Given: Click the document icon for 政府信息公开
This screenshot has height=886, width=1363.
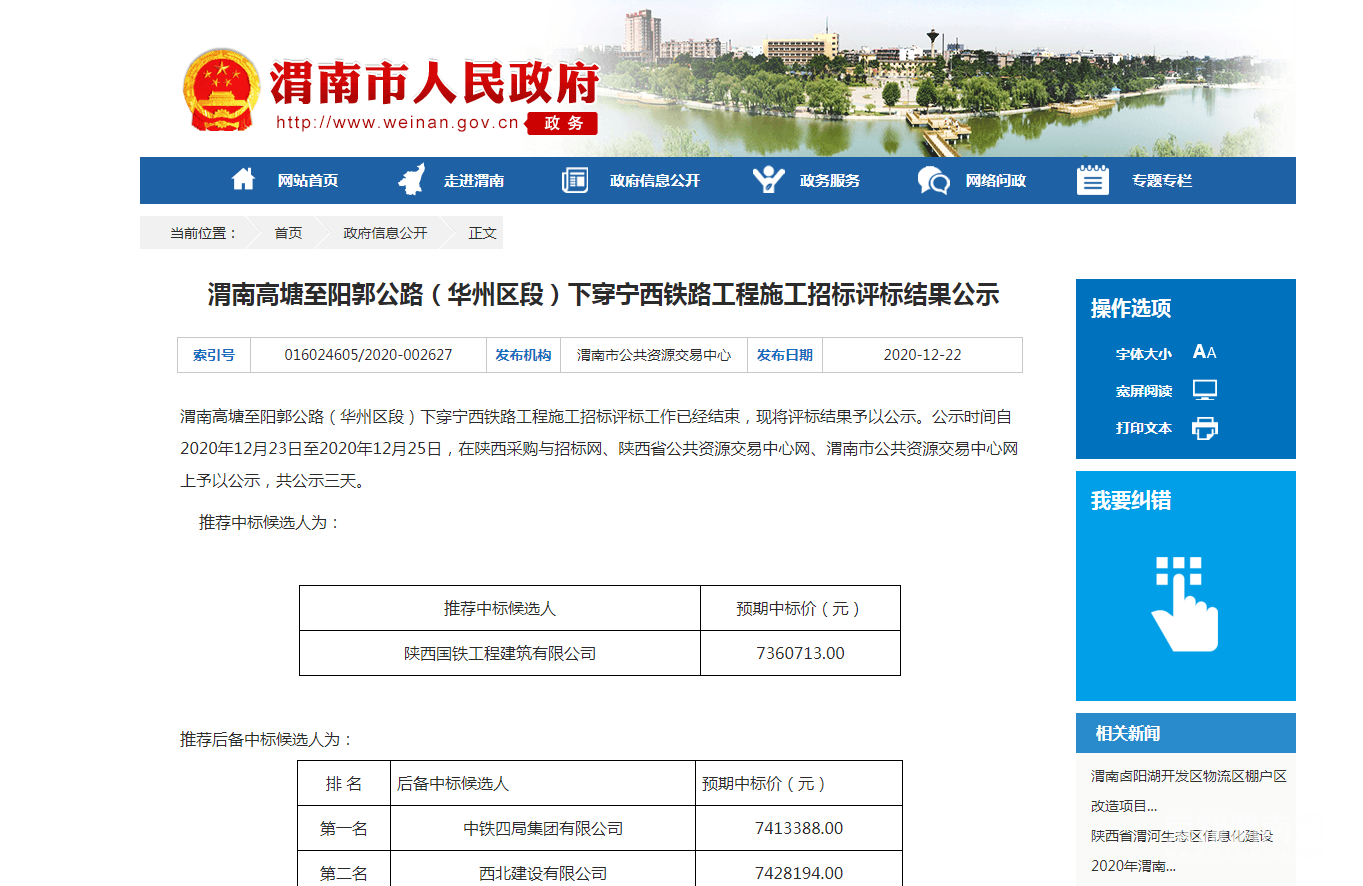Looking at the screenshot, I should [575, 180].
